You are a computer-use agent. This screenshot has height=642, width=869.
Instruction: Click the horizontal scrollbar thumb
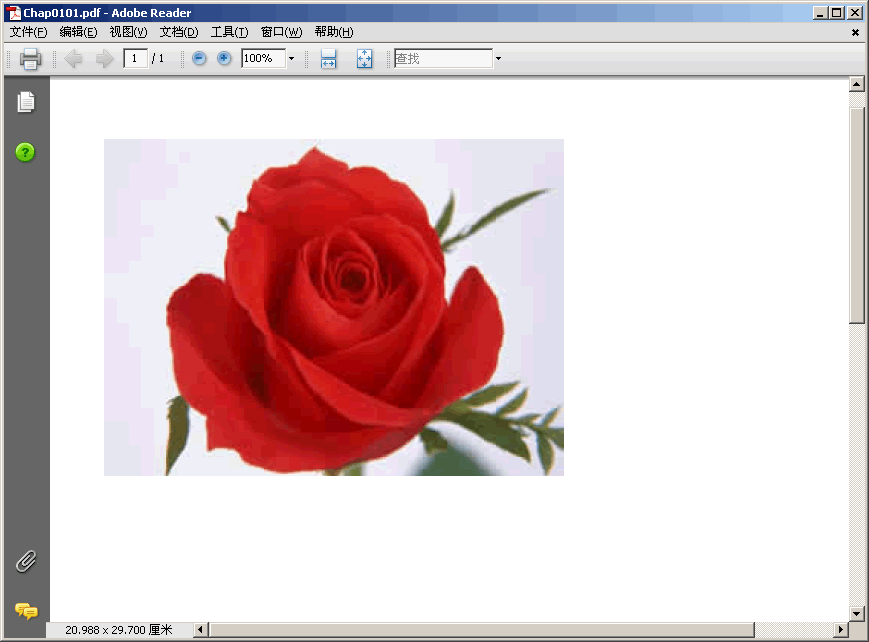pos(481,630)
